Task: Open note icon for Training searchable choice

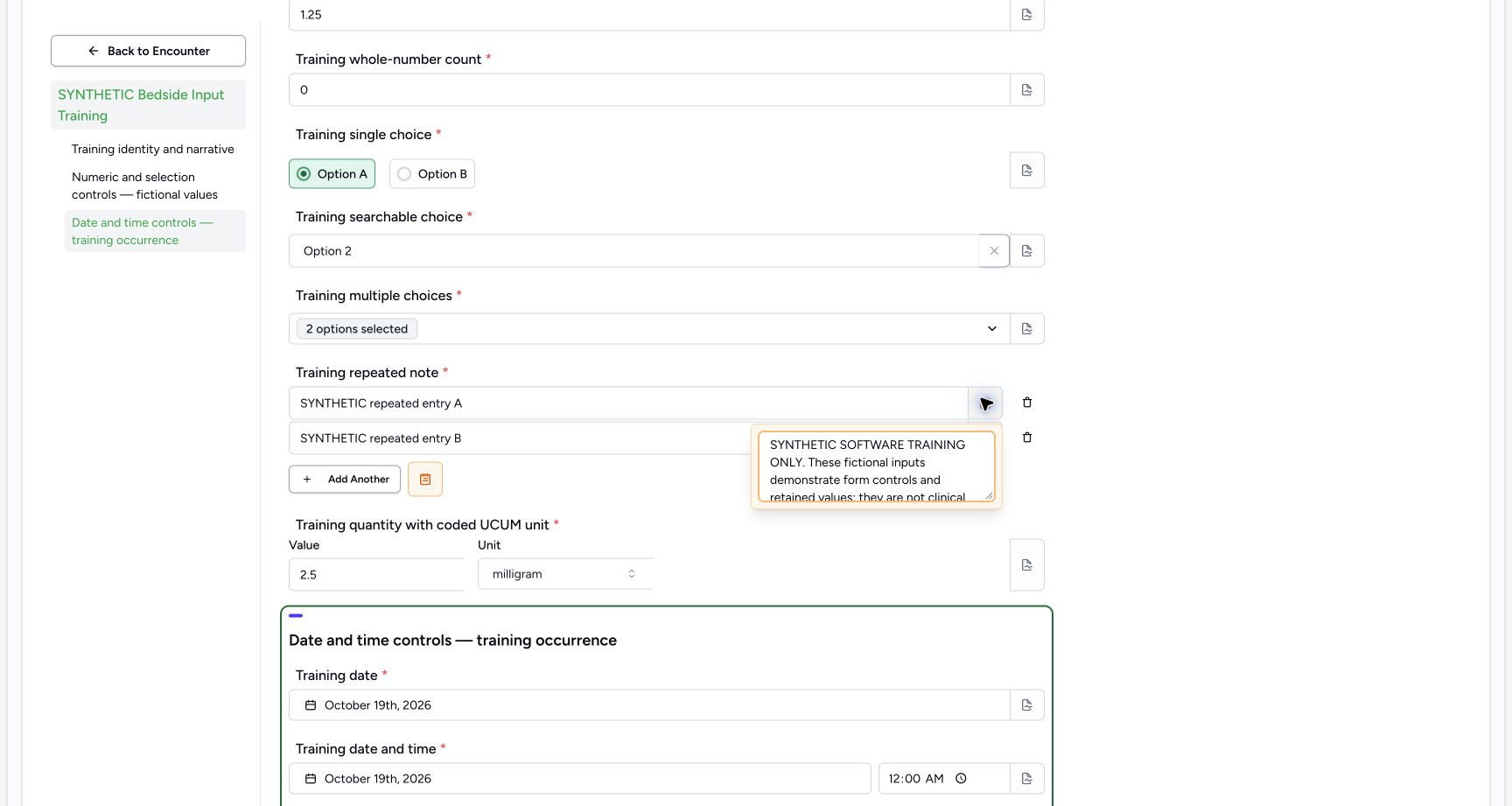Action: 1027,251
